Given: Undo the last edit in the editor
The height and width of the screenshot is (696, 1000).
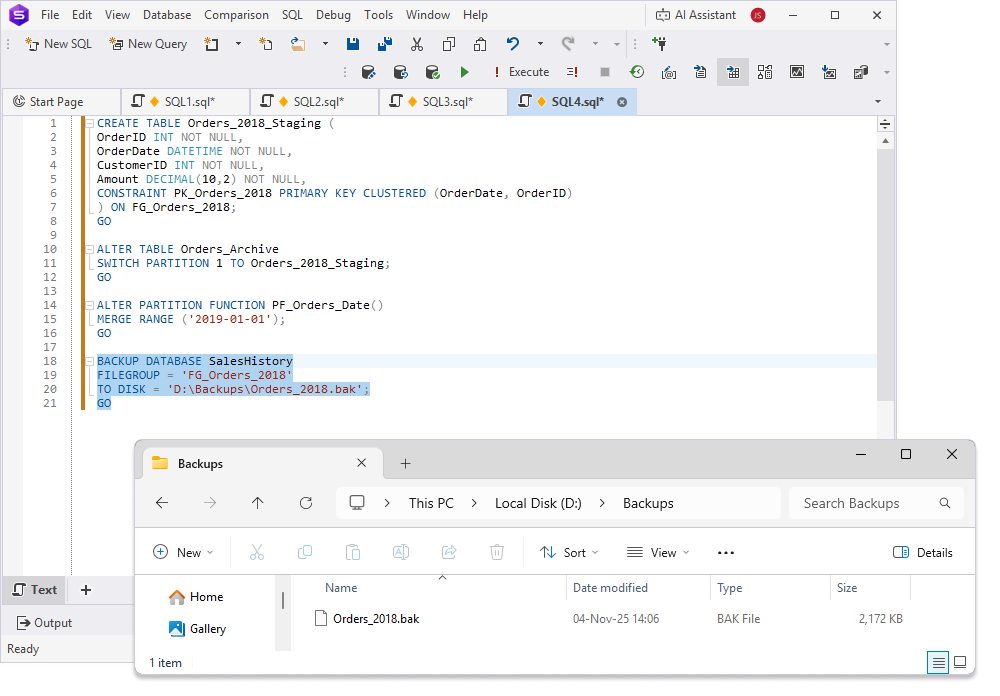Looking at the screenshot, I should (512, 44).
